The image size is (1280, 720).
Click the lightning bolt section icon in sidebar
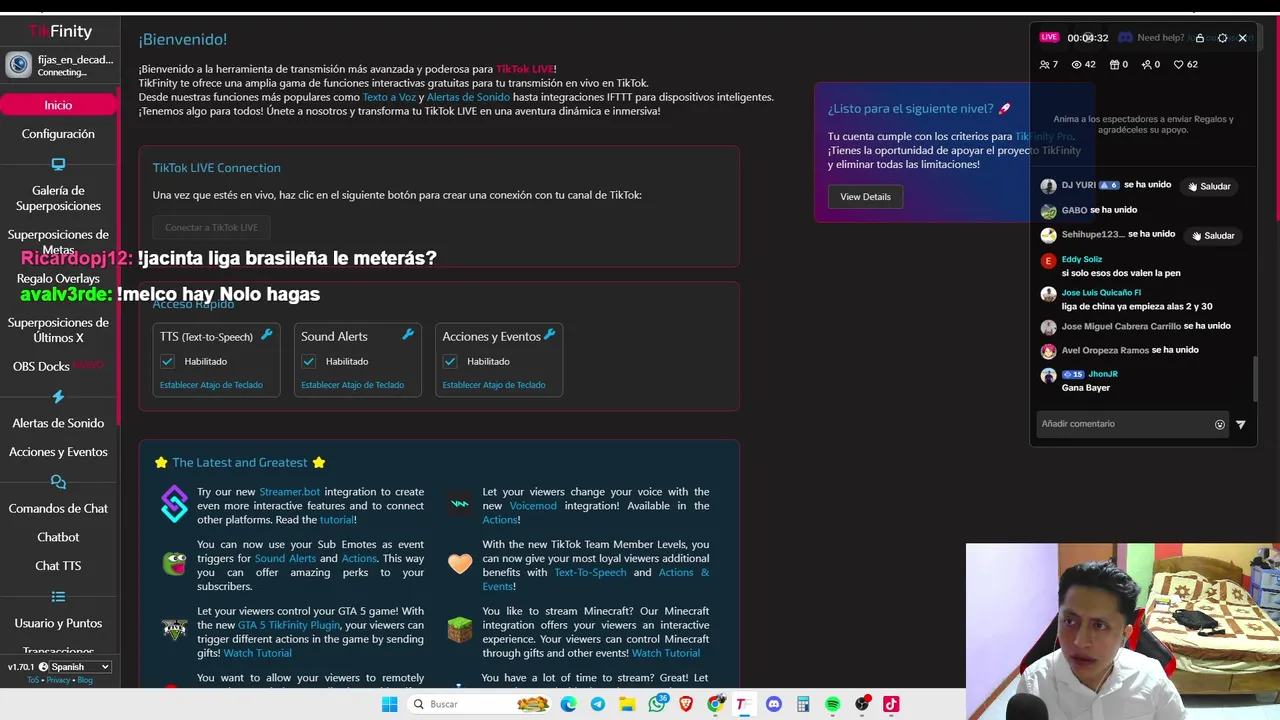click(x=58, y=396)
